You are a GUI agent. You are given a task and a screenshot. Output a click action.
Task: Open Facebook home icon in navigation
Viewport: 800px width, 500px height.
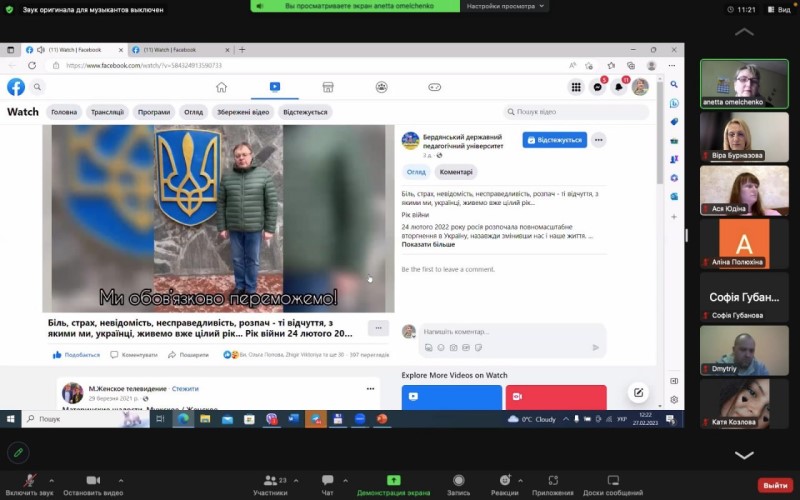click(221, 87)
